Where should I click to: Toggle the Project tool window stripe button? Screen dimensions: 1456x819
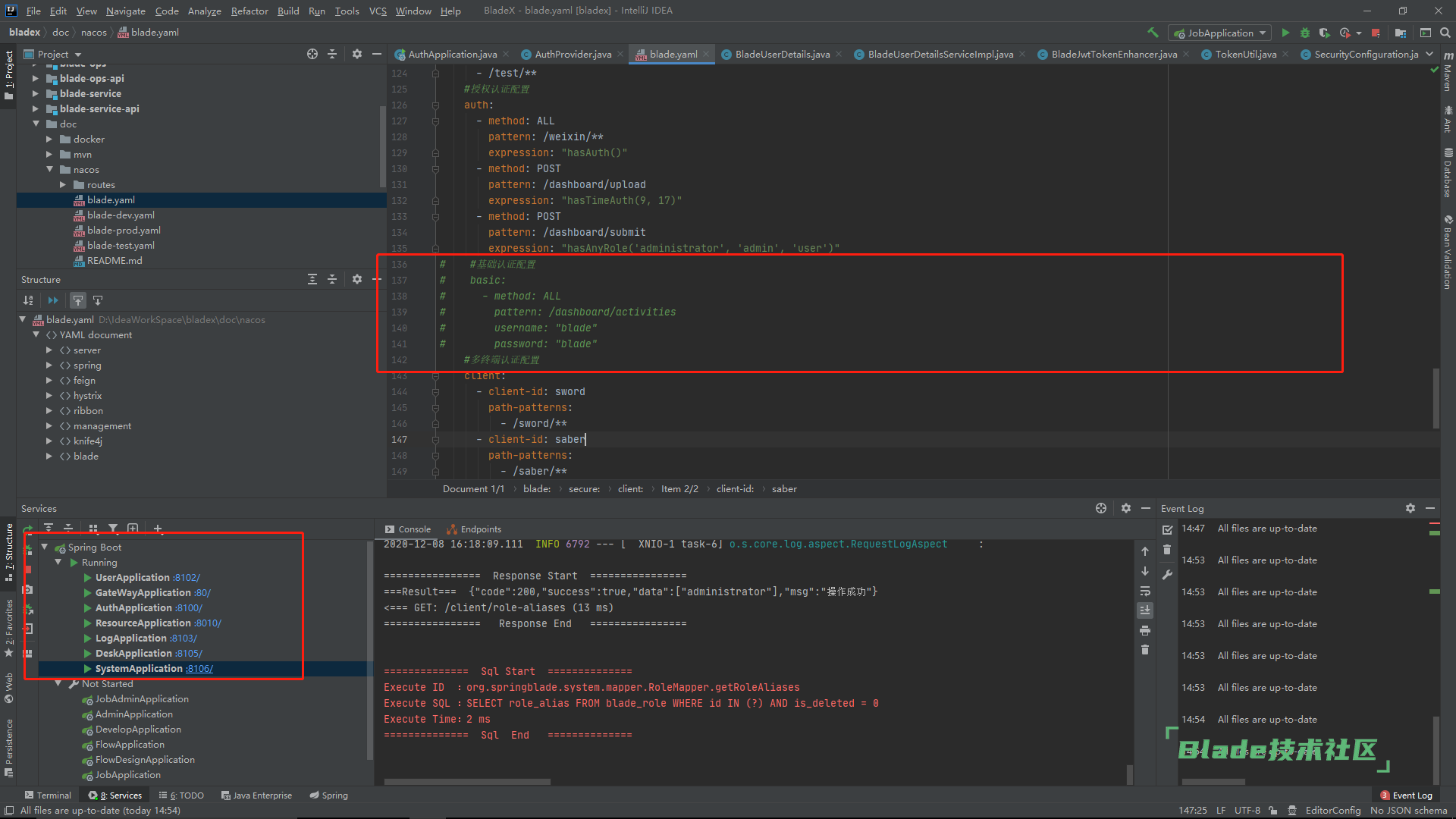click(x=8, y=75)
